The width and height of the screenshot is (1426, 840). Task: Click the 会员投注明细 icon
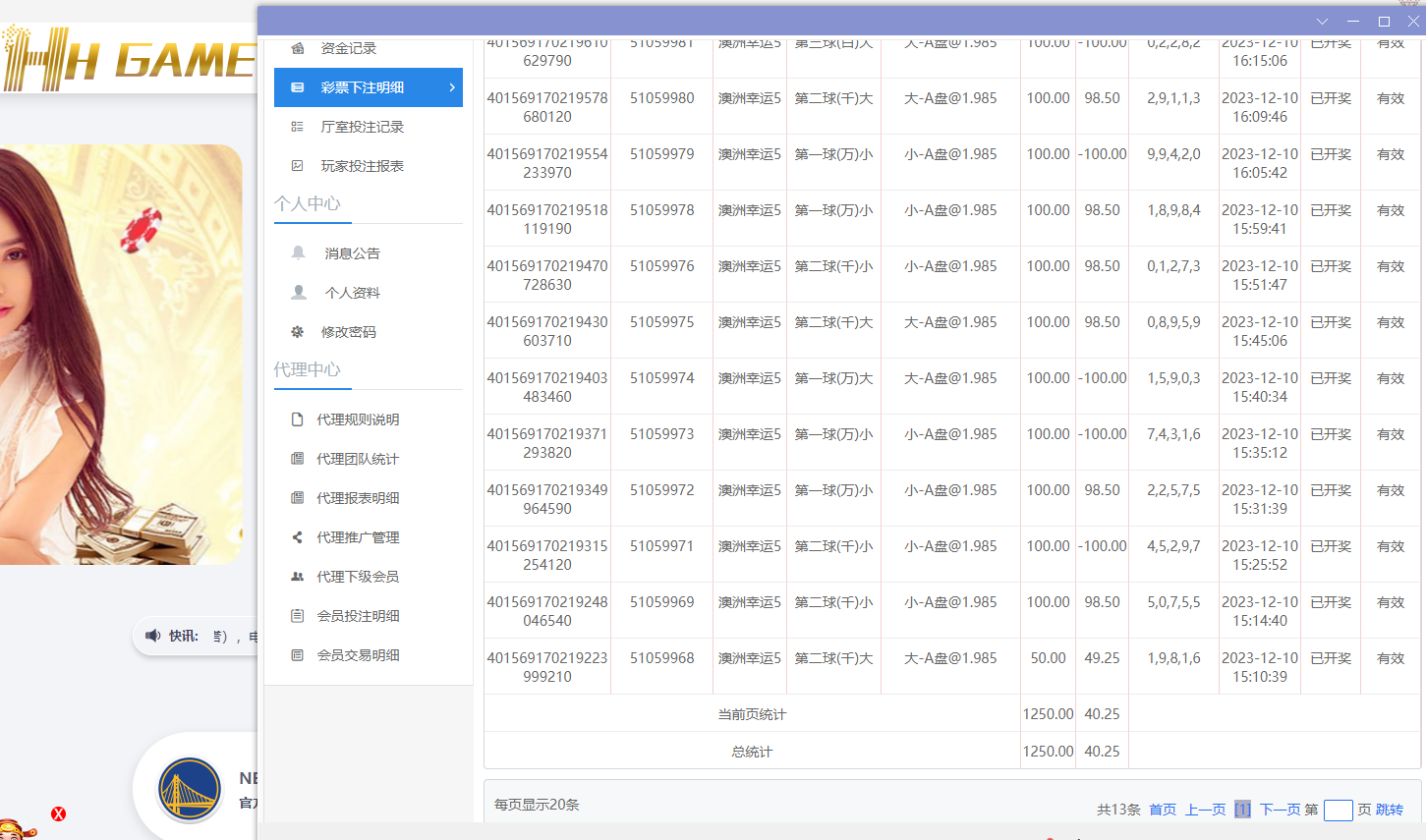[x=298, y=616]
